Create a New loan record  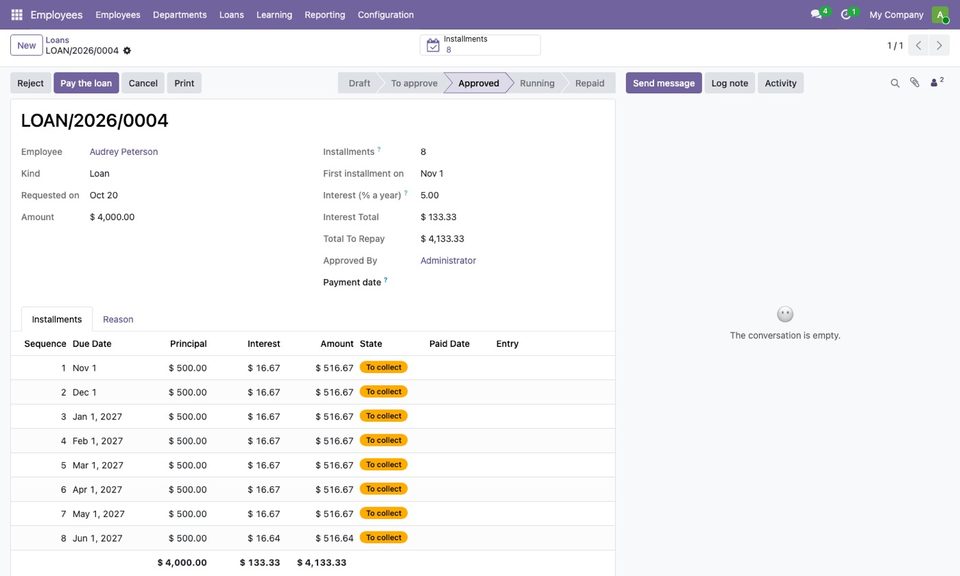[26, 45]
